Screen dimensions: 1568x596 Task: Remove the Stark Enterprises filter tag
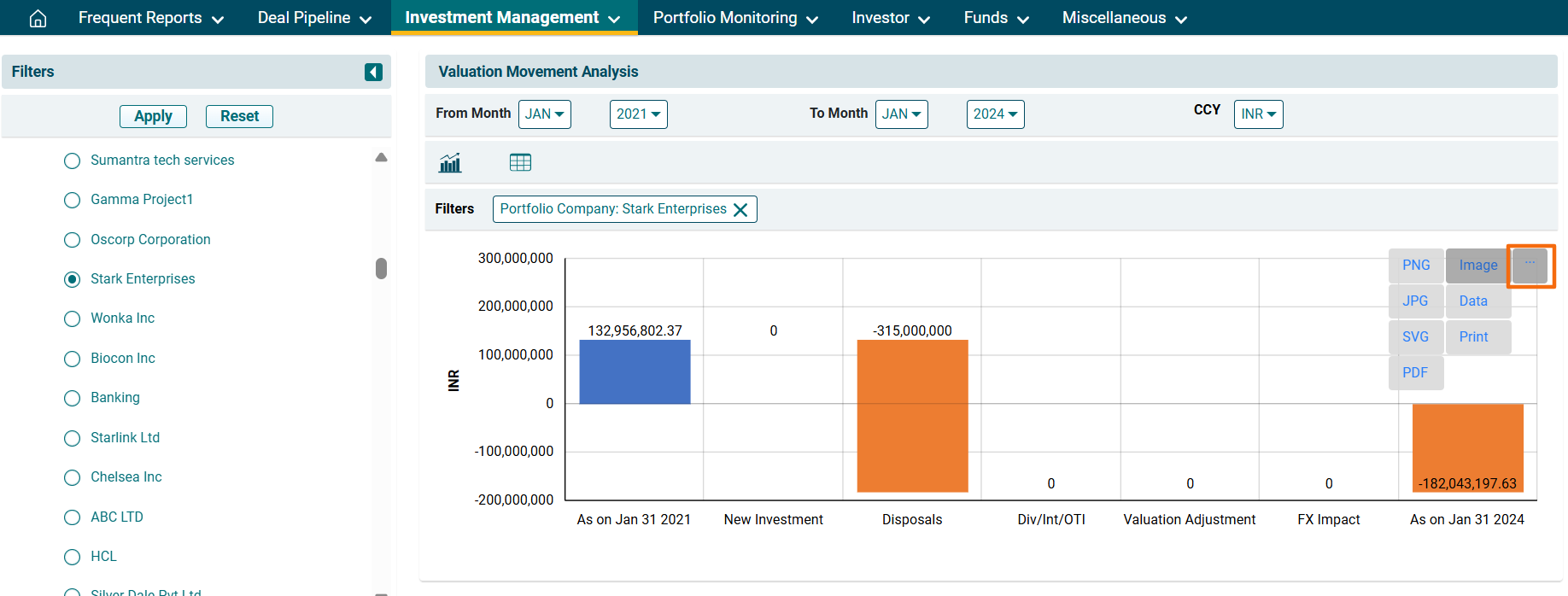[740, 210]
